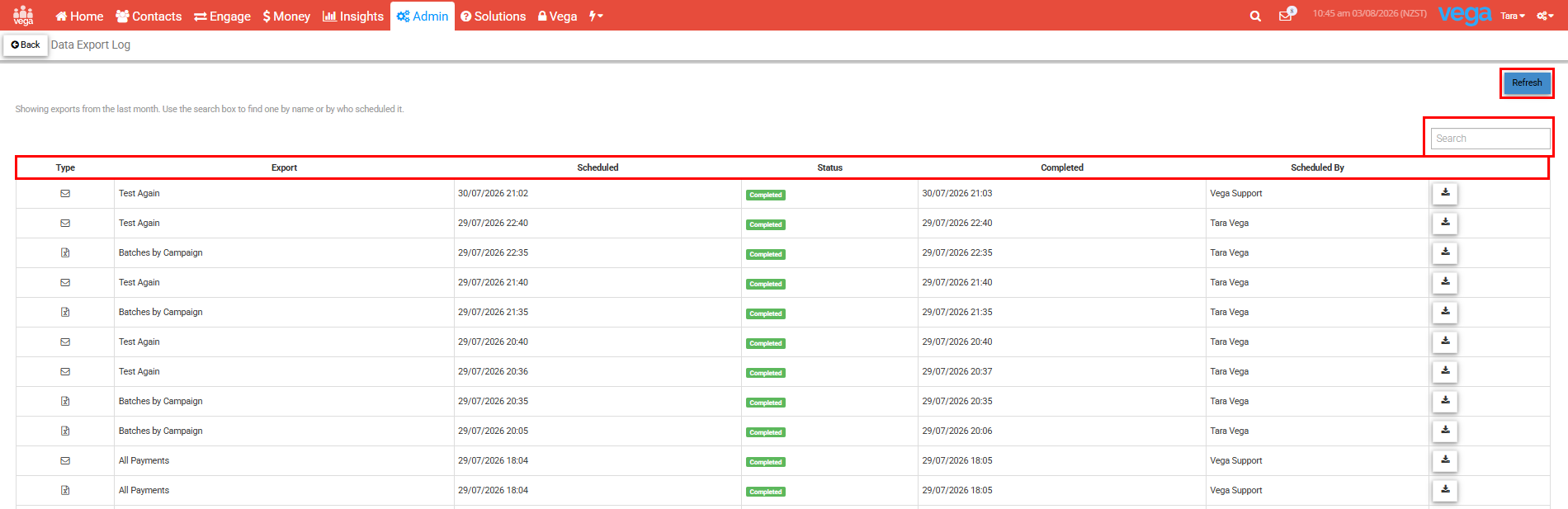Open the Solutions menu

click(493, 16)
